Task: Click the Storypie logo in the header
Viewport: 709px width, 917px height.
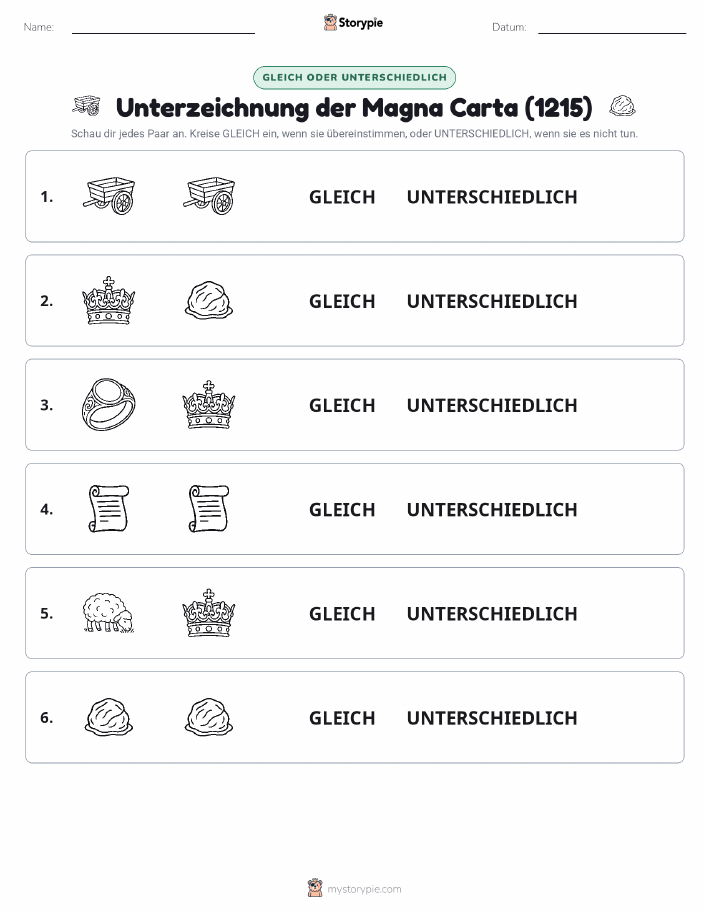Action: tap(353, 23)
